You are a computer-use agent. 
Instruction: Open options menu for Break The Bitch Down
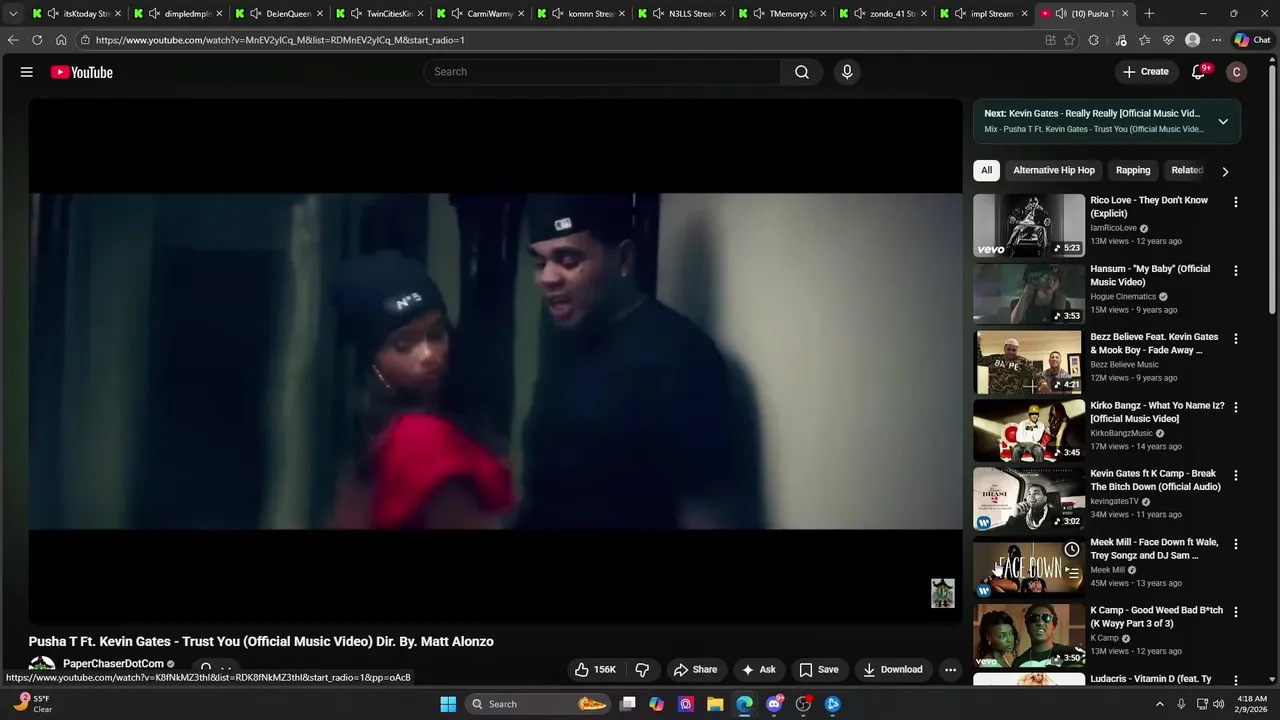pyautogui.click(x=1236, y=475)
